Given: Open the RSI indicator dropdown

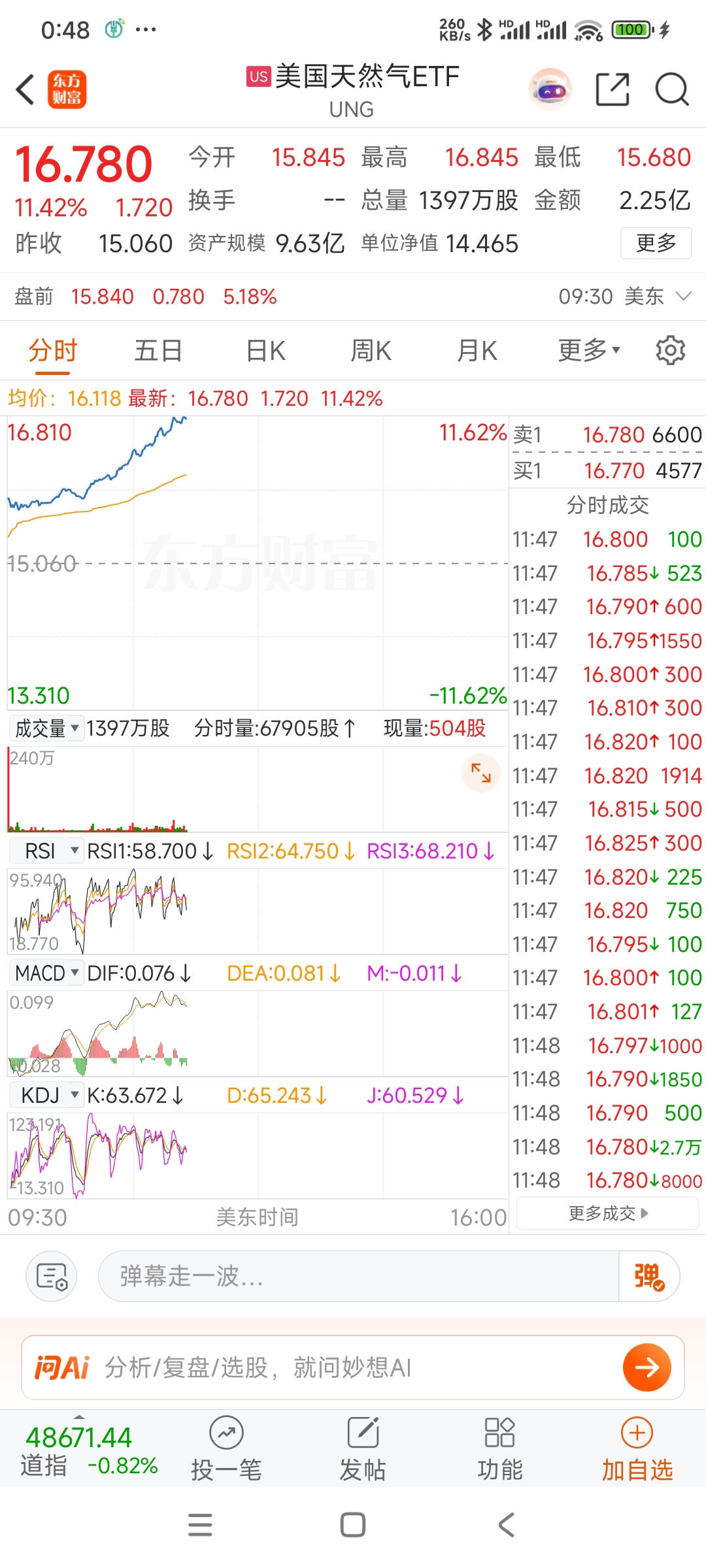Looking at the screenshot, I should 46,851.
